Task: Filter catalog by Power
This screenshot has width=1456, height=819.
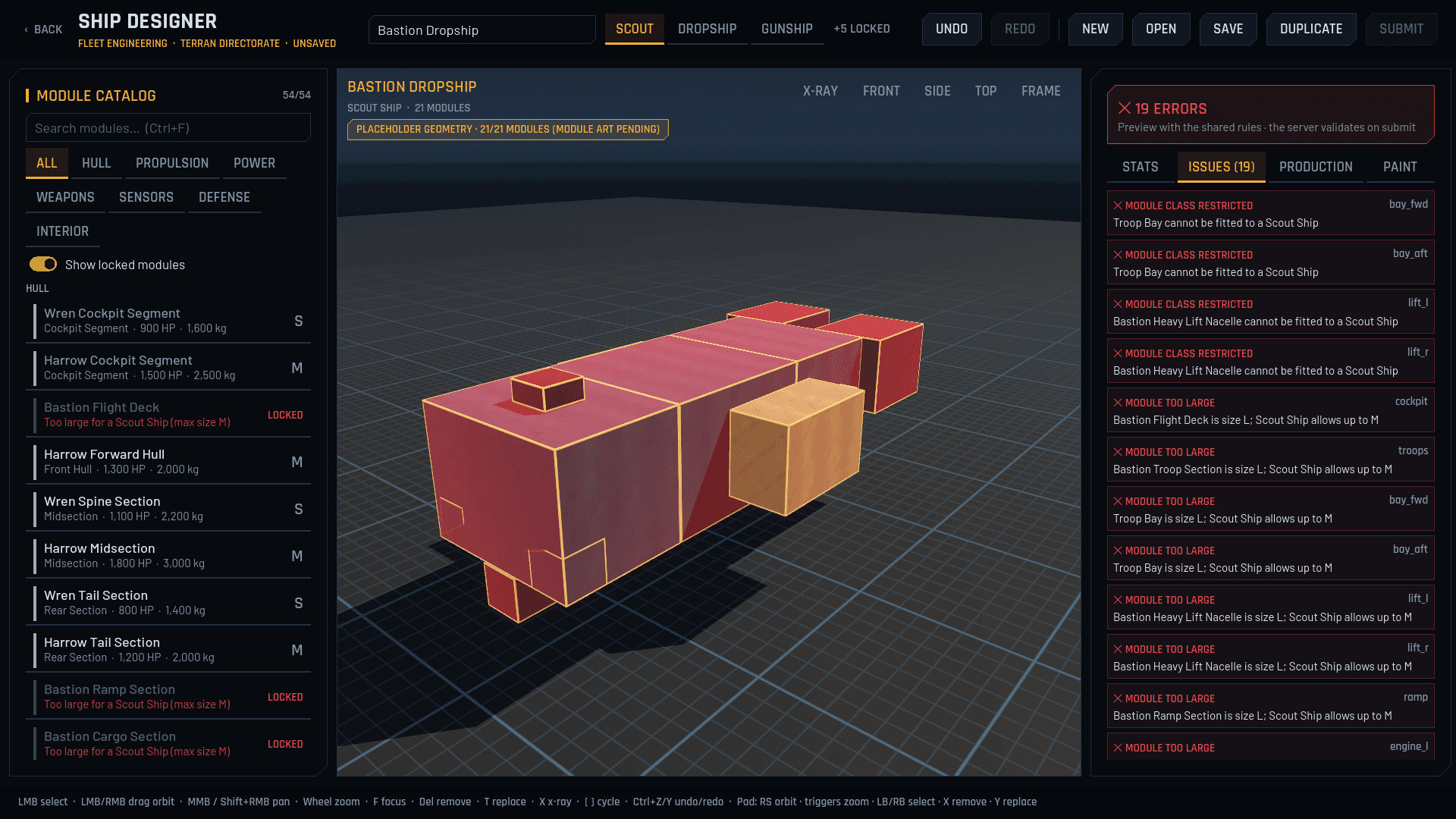Action: (254, 163)
